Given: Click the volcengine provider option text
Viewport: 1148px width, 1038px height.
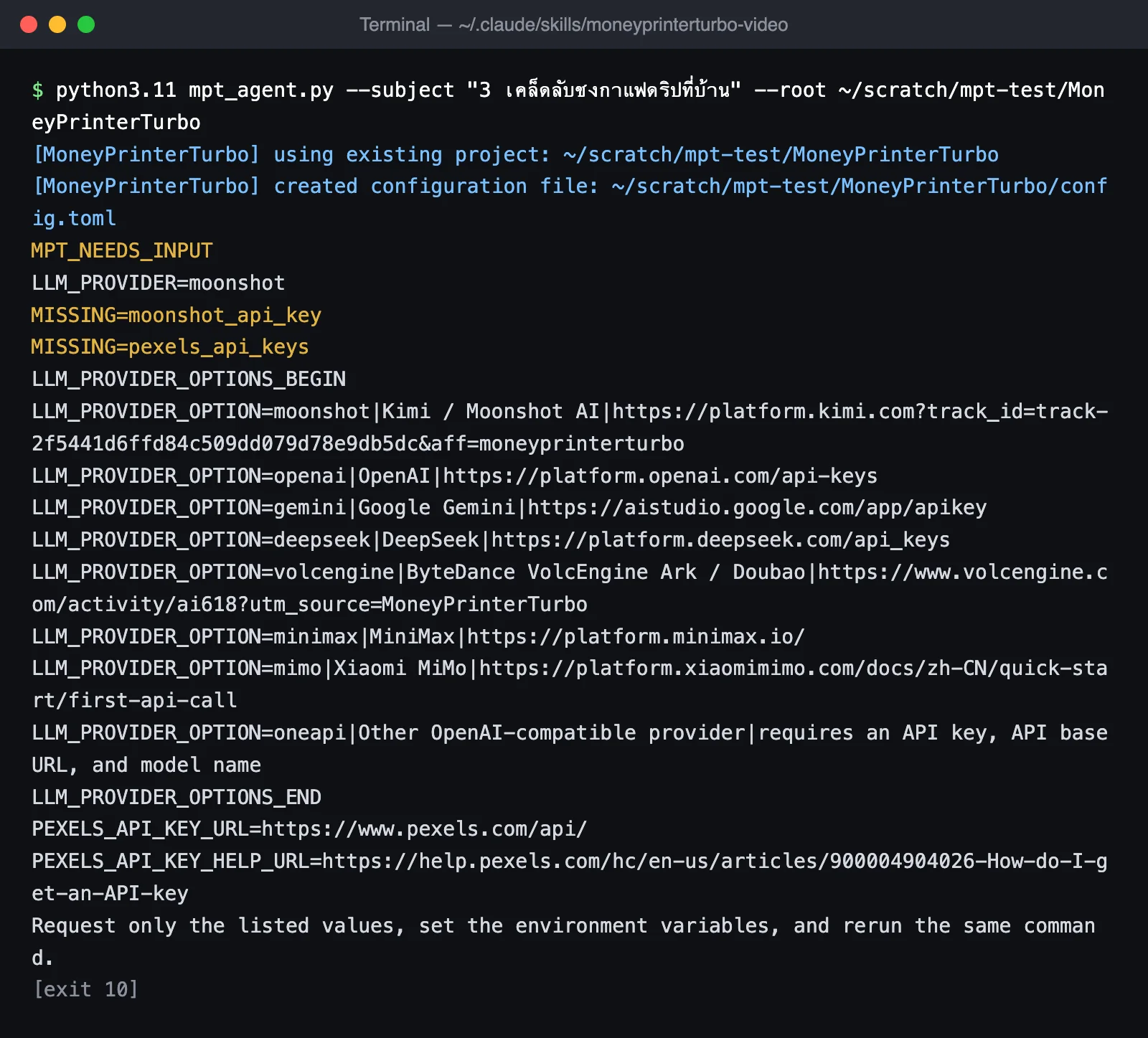Looking at the screenshot, I should 570,588.
